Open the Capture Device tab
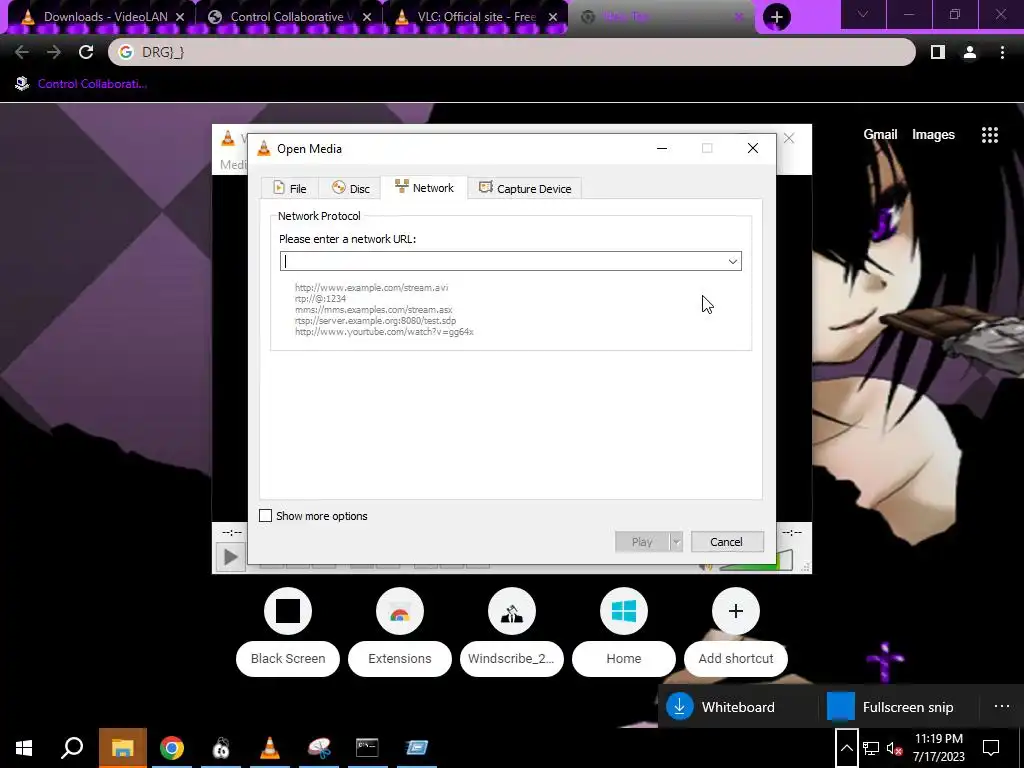1024x768 pixels. coord(525,188)
